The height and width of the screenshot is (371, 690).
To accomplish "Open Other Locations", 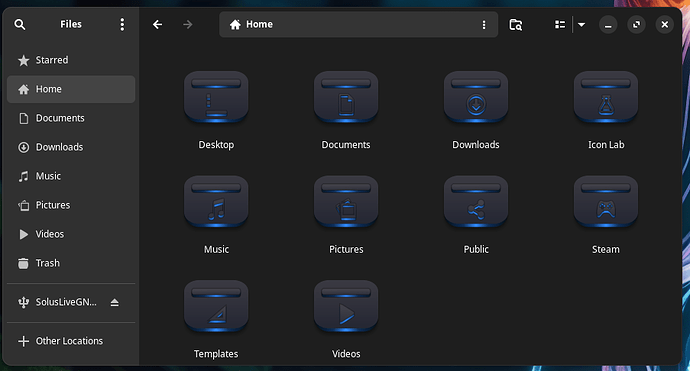I will (x=71, y=342).
